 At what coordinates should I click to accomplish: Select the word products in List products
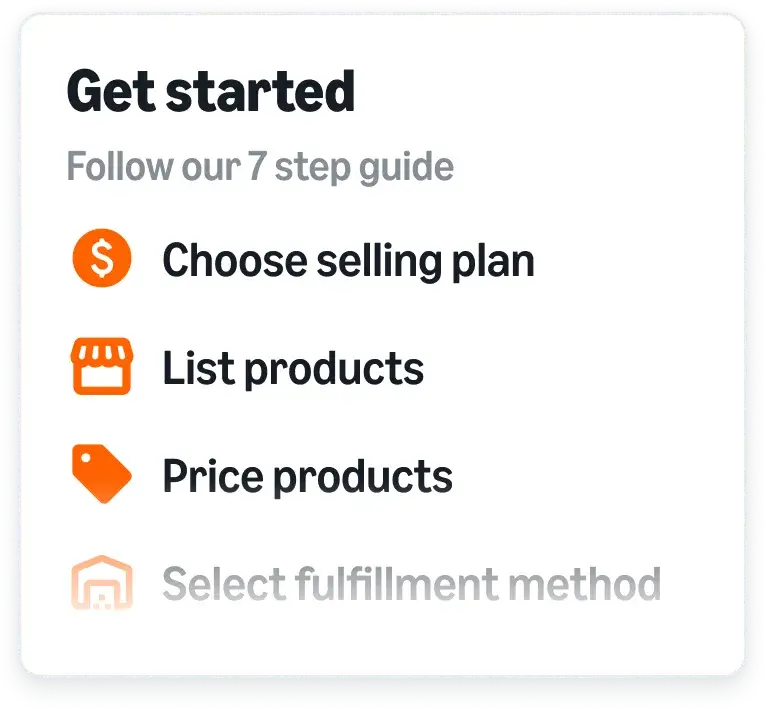[334, 370]
